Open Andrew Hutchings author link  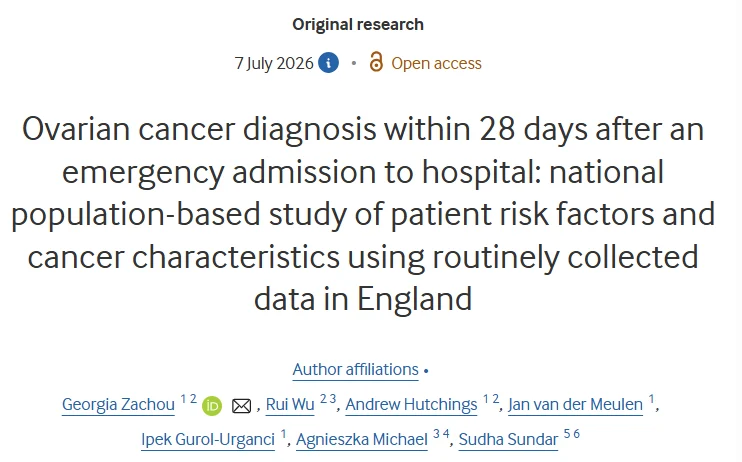click(411, 405)
